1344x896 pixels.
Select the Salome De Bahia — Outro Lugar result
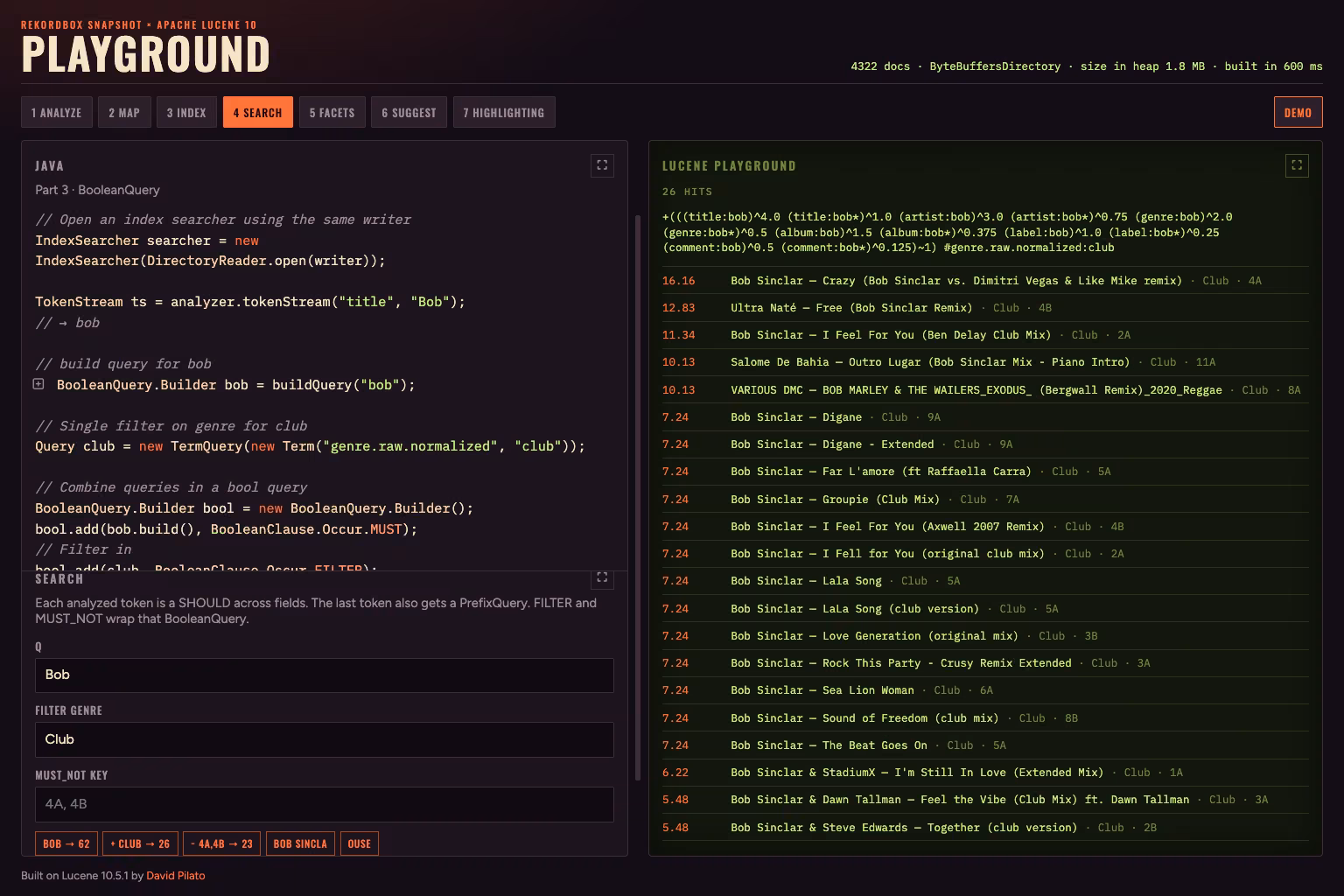985,362
